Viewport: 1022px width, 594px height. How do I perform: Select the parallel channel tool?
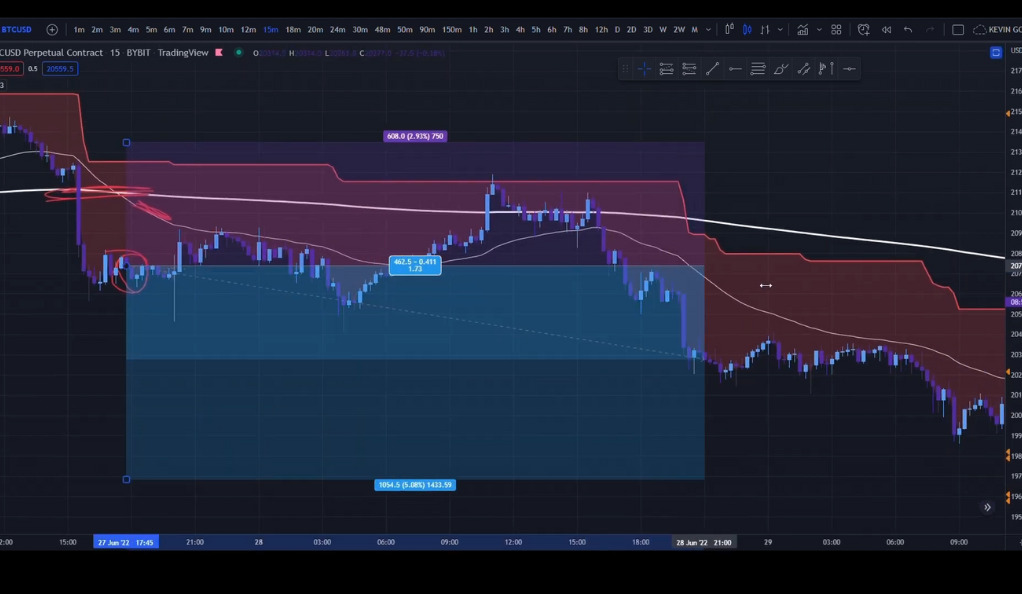pos(804,68)
